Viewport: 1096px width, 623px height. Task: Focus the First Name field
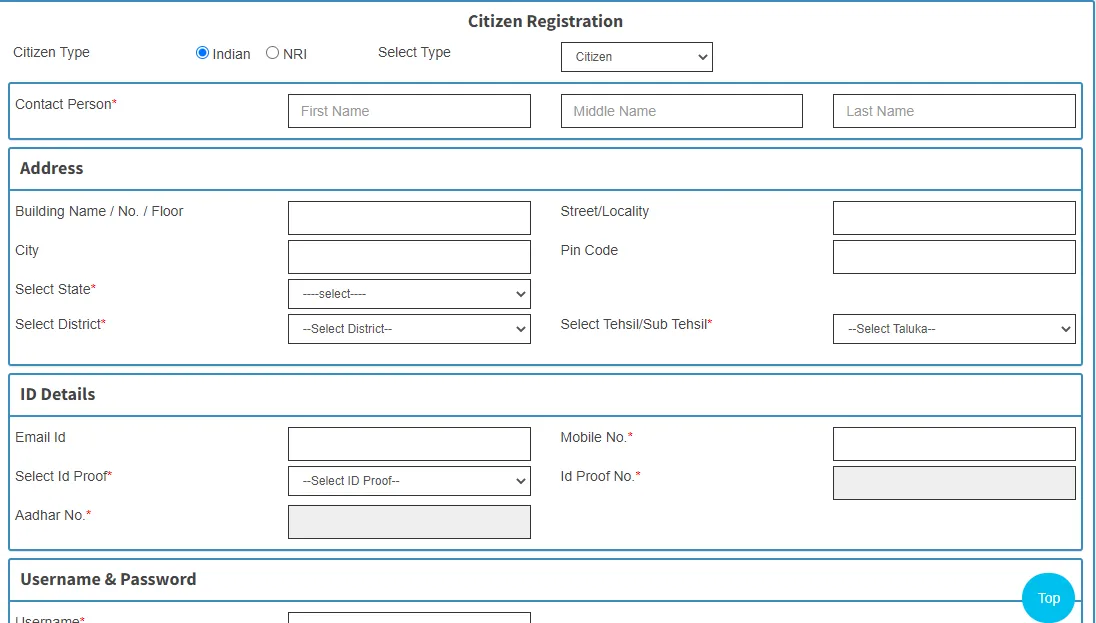pos(409,111)
